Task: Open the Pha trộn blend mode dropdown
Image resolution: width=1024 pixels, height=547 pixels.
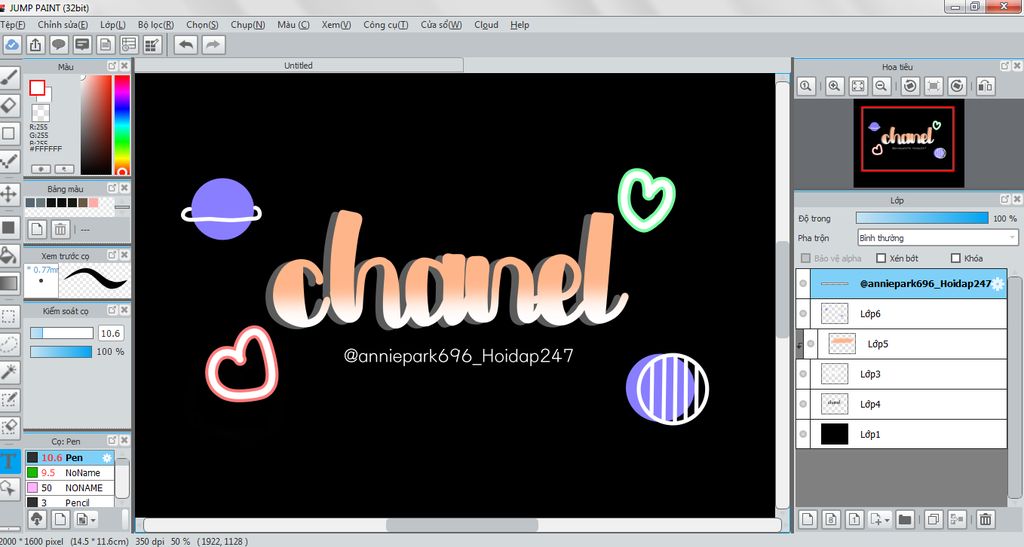Action: click(x=938, y=238)
